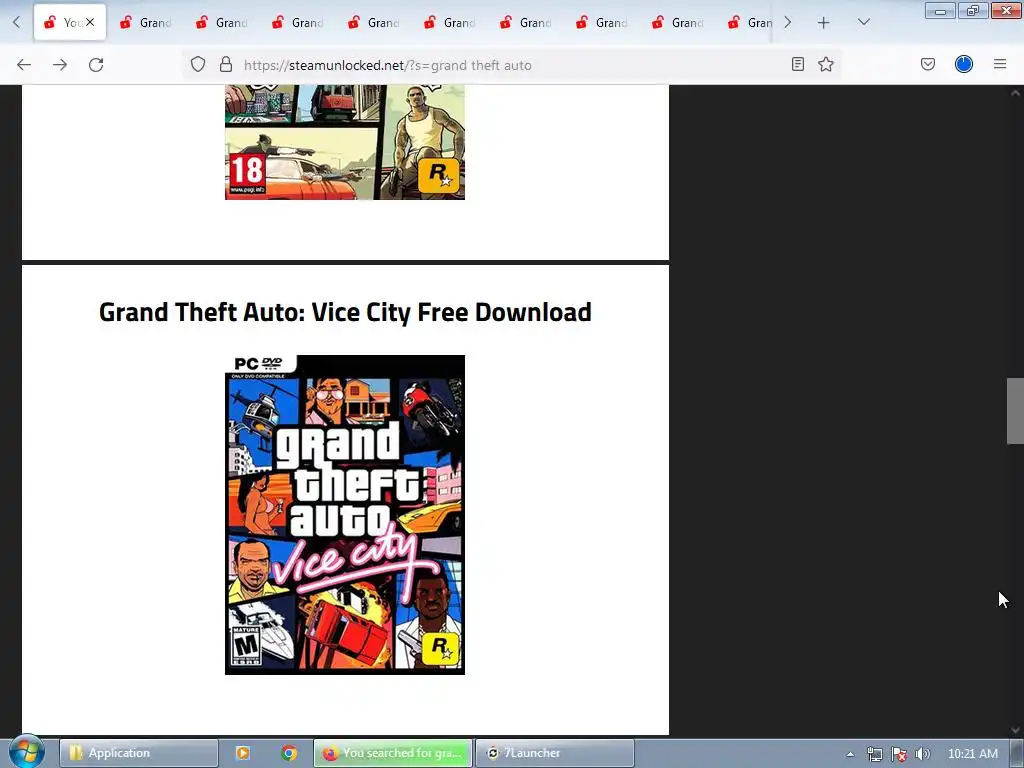Reload the current page
Viewport: 1024px width, 768px height.
tap(96, 65)
